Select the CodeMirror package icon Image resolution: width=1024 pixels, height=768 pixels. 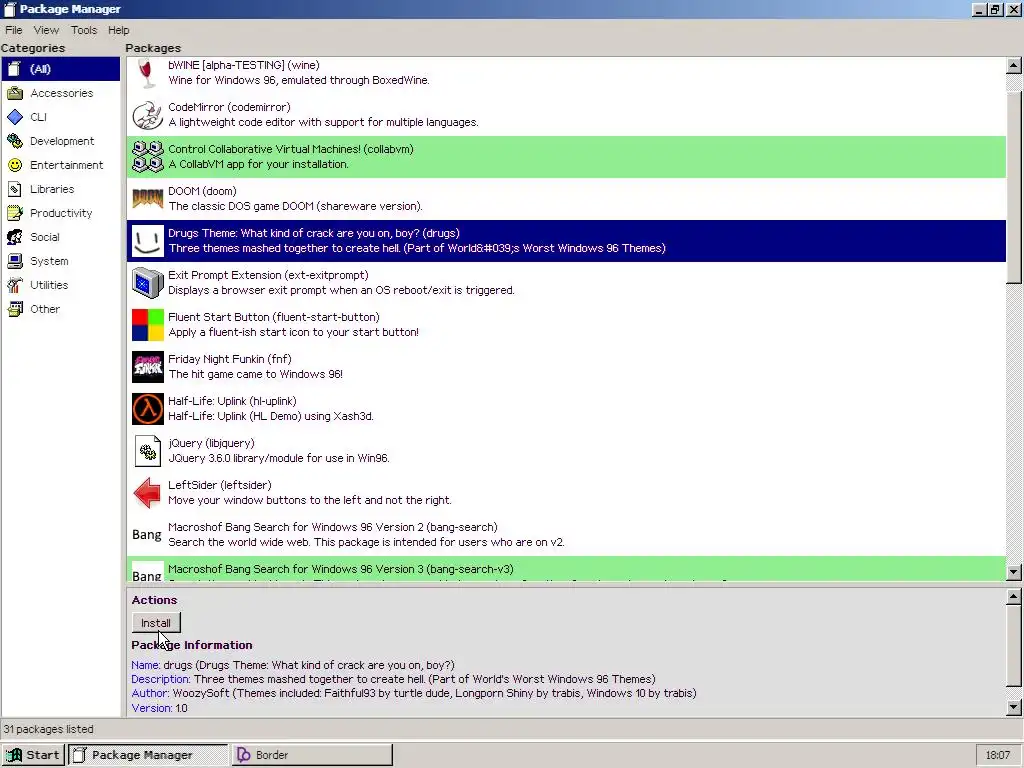click(x=148, y=115)
